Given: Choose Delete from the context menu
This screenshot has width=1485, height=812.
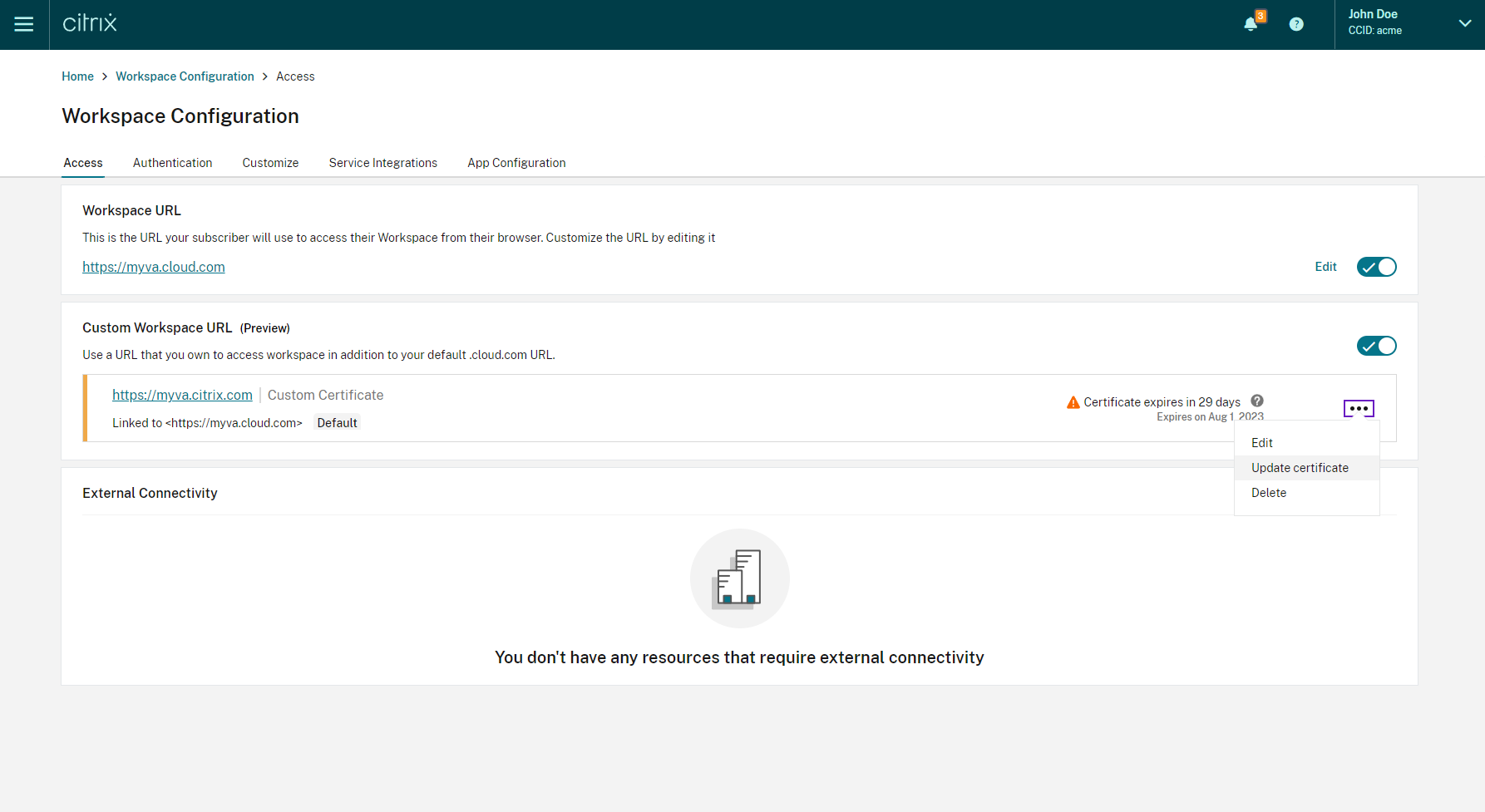Looking at the screenshot, I should click(1307, 493).
